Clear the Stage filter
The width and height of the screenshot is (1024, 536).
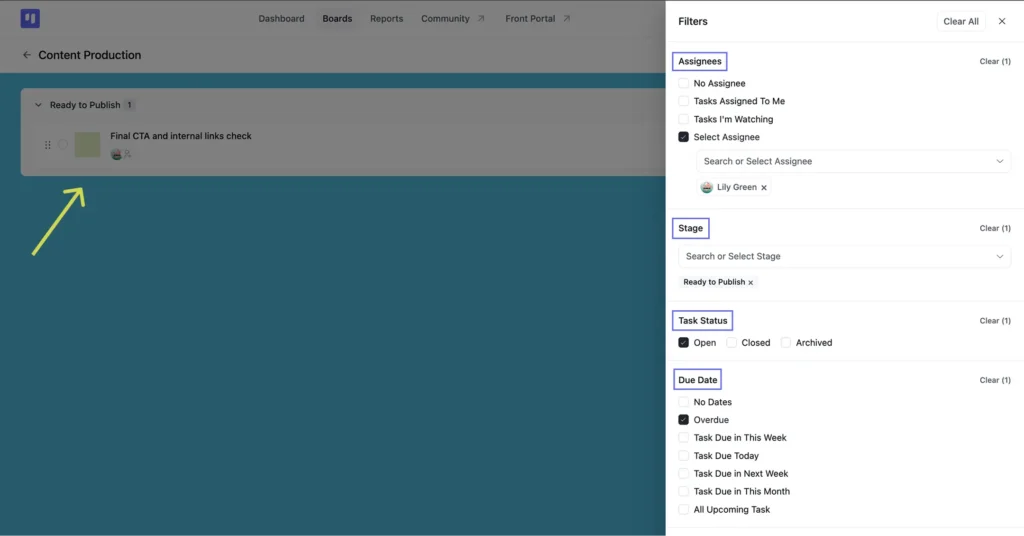tap(995, 229)
